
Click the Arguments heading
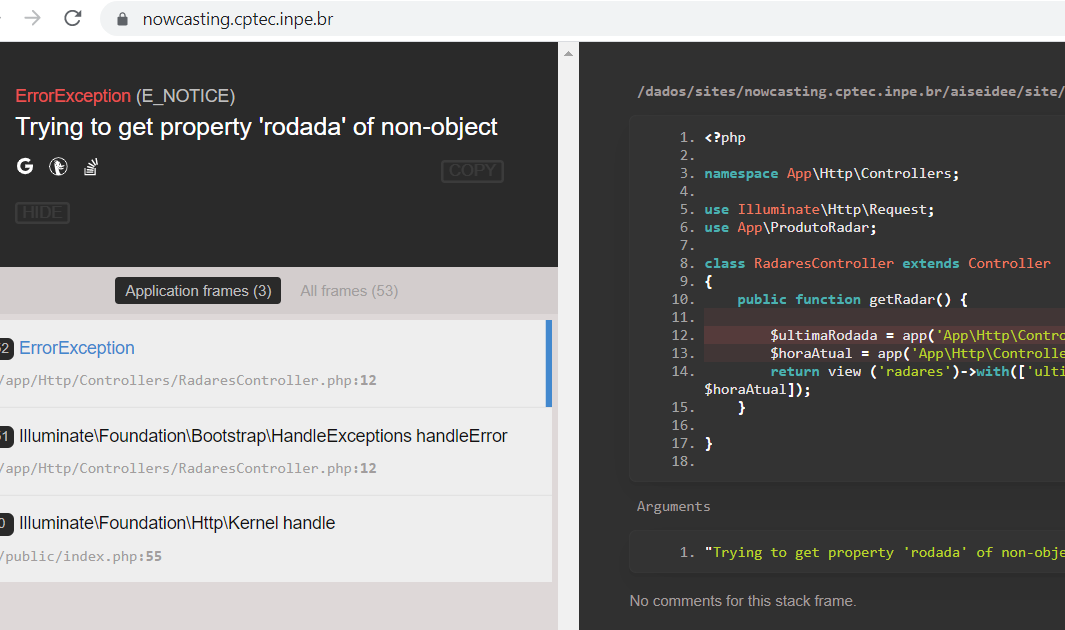click(x=673, y=506)
